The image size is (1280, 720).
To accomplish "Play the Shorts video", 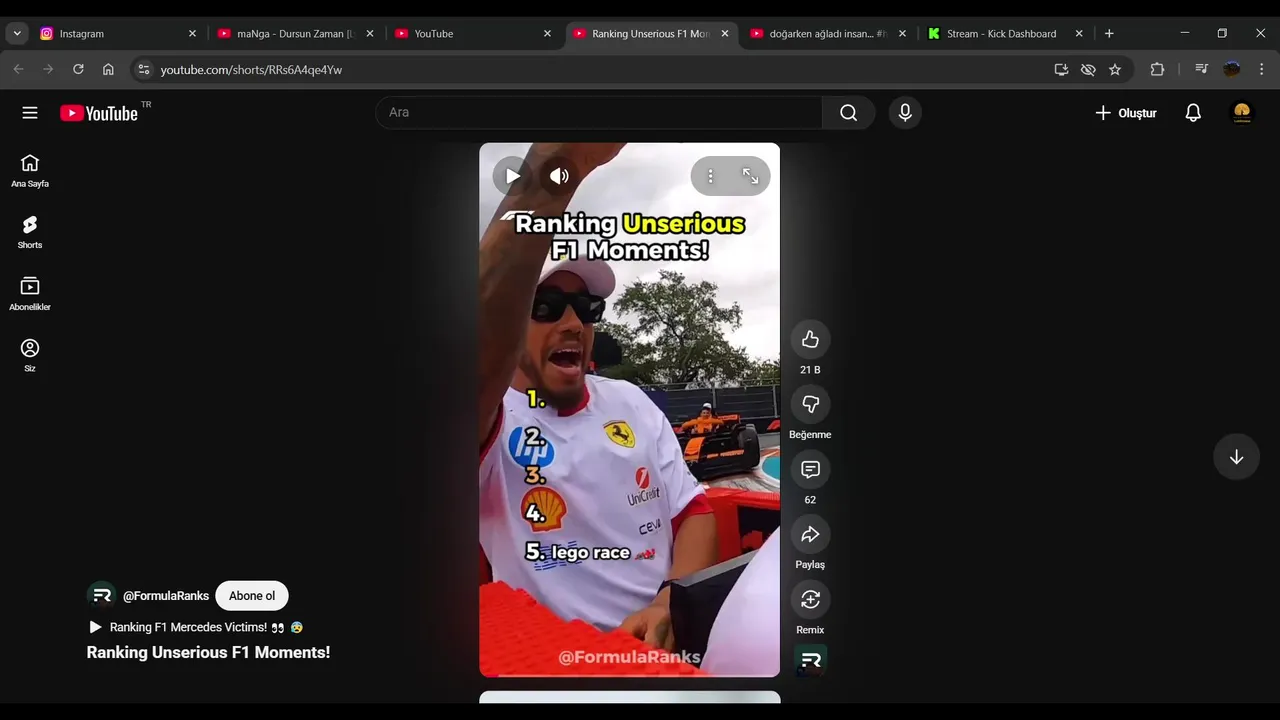I will [512, 176].
